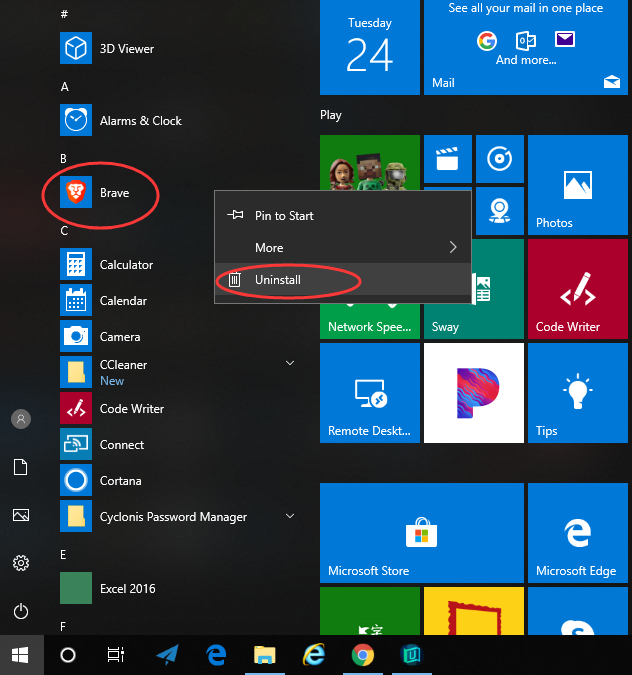Open Internet Explorer from the taskbar
632x675 pixels.
coord(314,655)
